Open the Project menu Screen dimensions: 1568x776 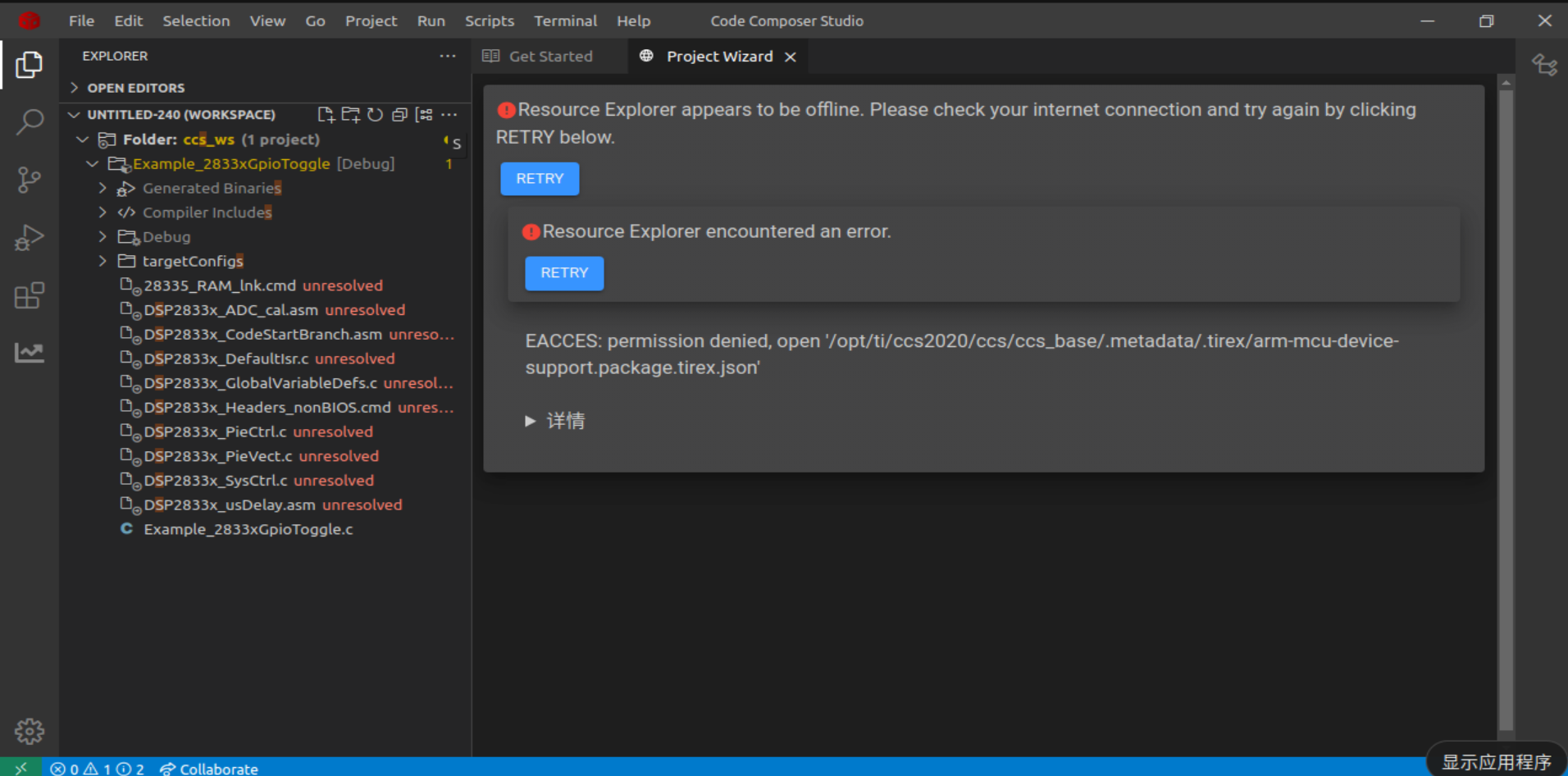[x=371, y=21]
